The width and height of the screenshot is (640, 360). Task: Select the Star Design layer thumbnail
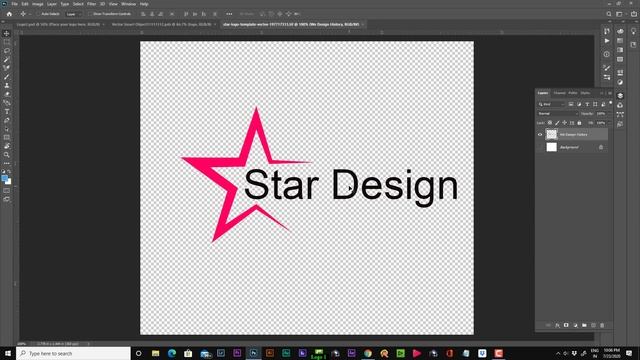point(551,134)
